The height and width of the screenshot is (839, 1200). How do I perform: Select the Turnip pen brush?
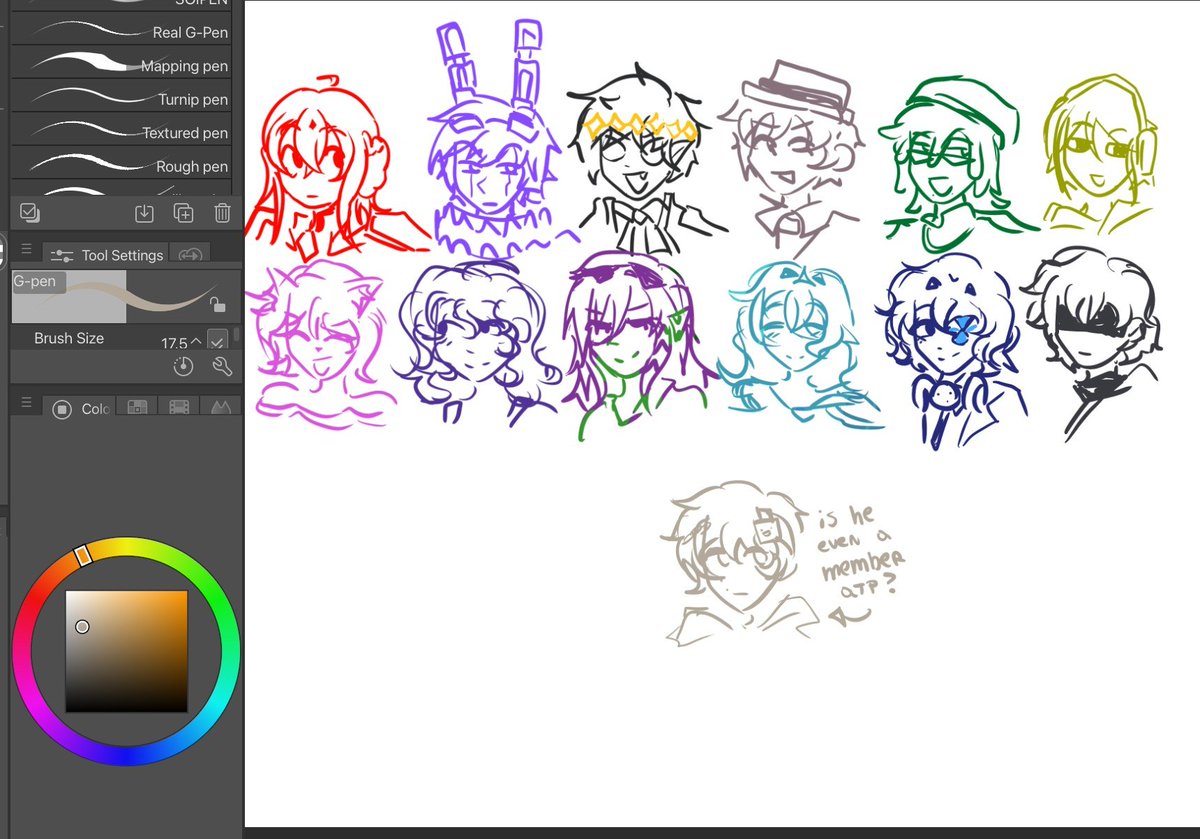click(x=121, y=99)
